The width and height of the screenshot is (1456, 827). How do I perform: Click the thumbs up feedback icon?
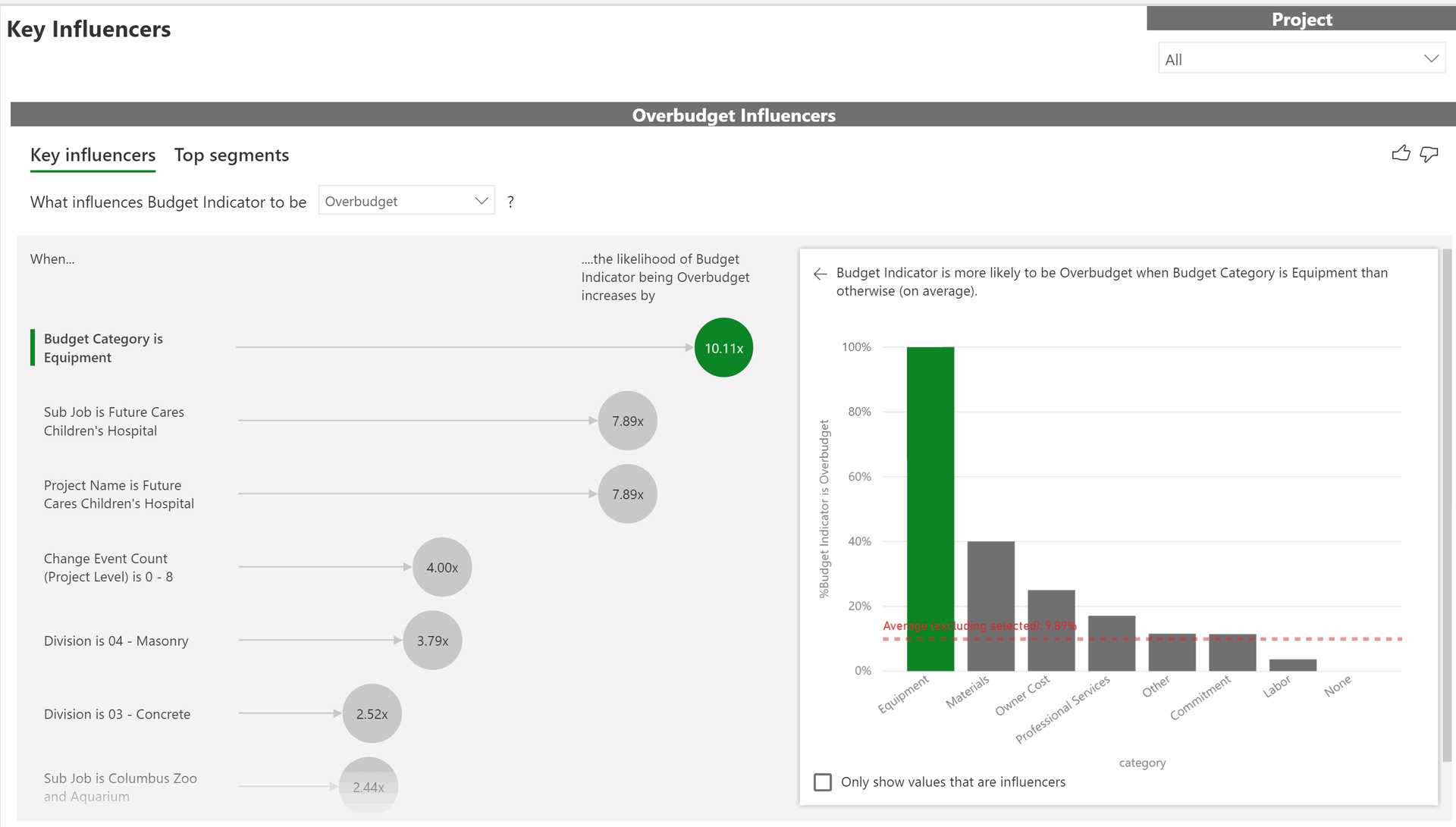(1401, 154)
